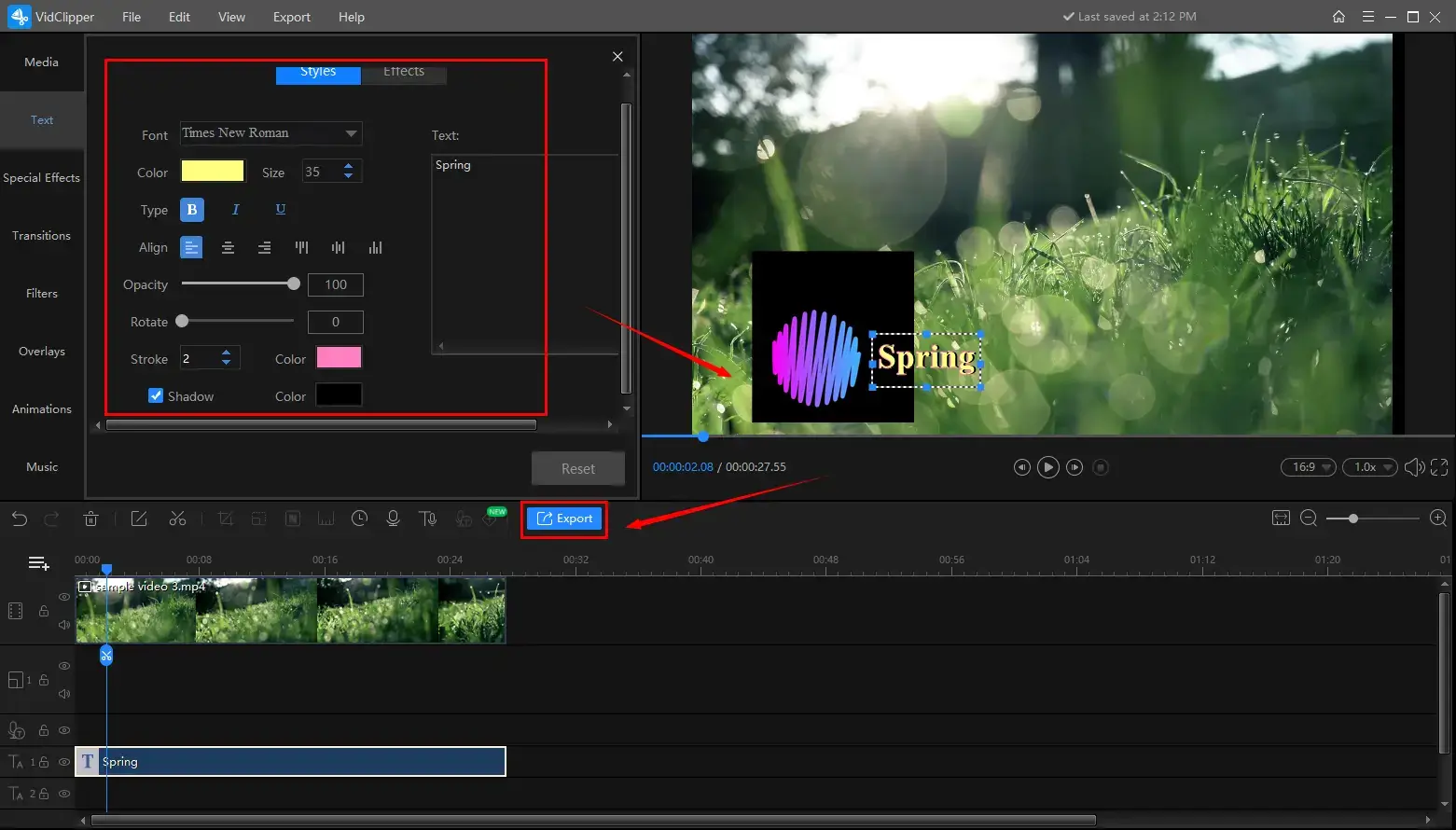
Task: Apply italic text style
Action: (x=235, y=210)
